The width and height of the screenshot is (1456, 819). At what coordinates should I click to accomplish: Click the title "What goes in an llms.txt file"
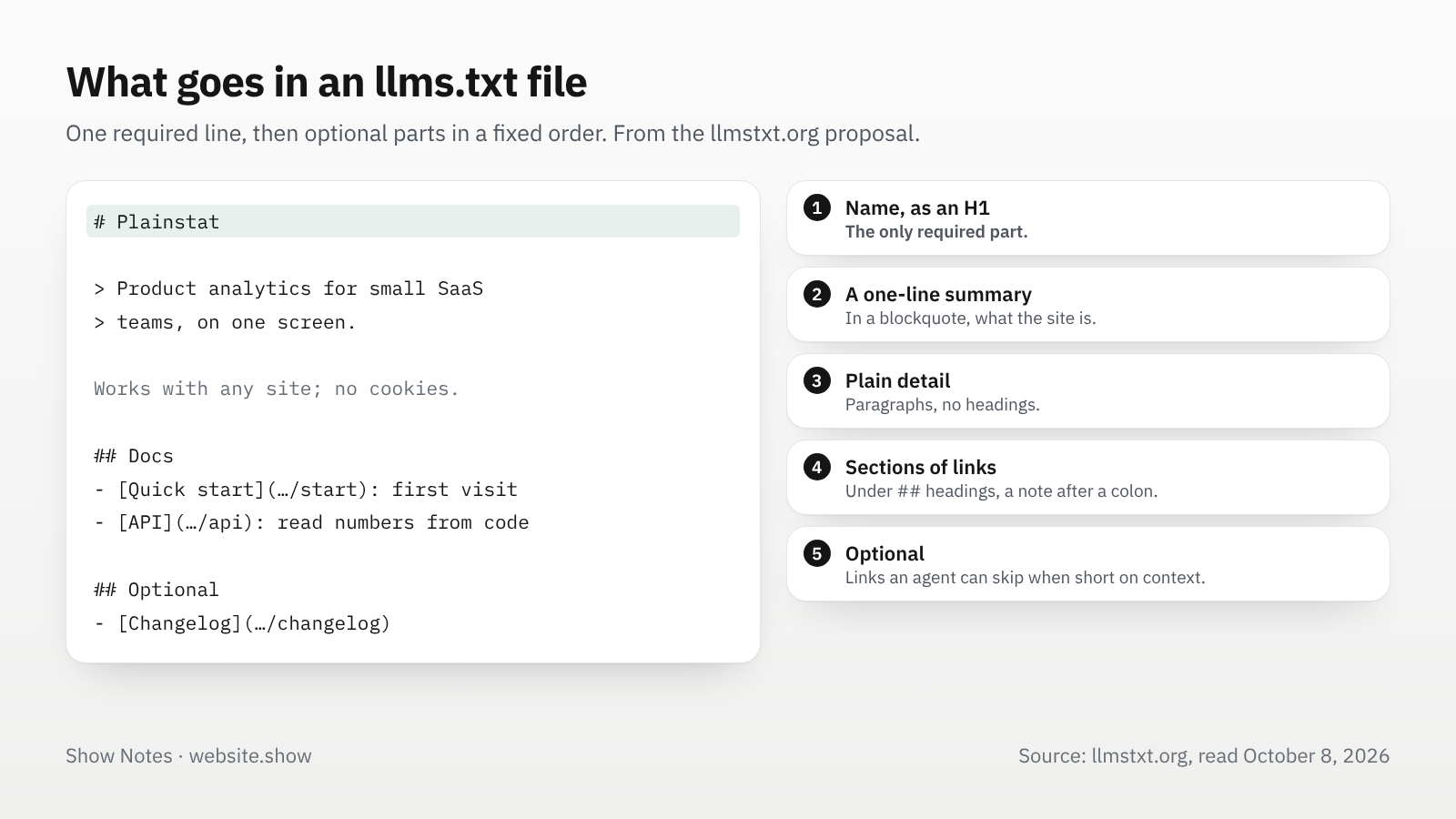(327, 82)
